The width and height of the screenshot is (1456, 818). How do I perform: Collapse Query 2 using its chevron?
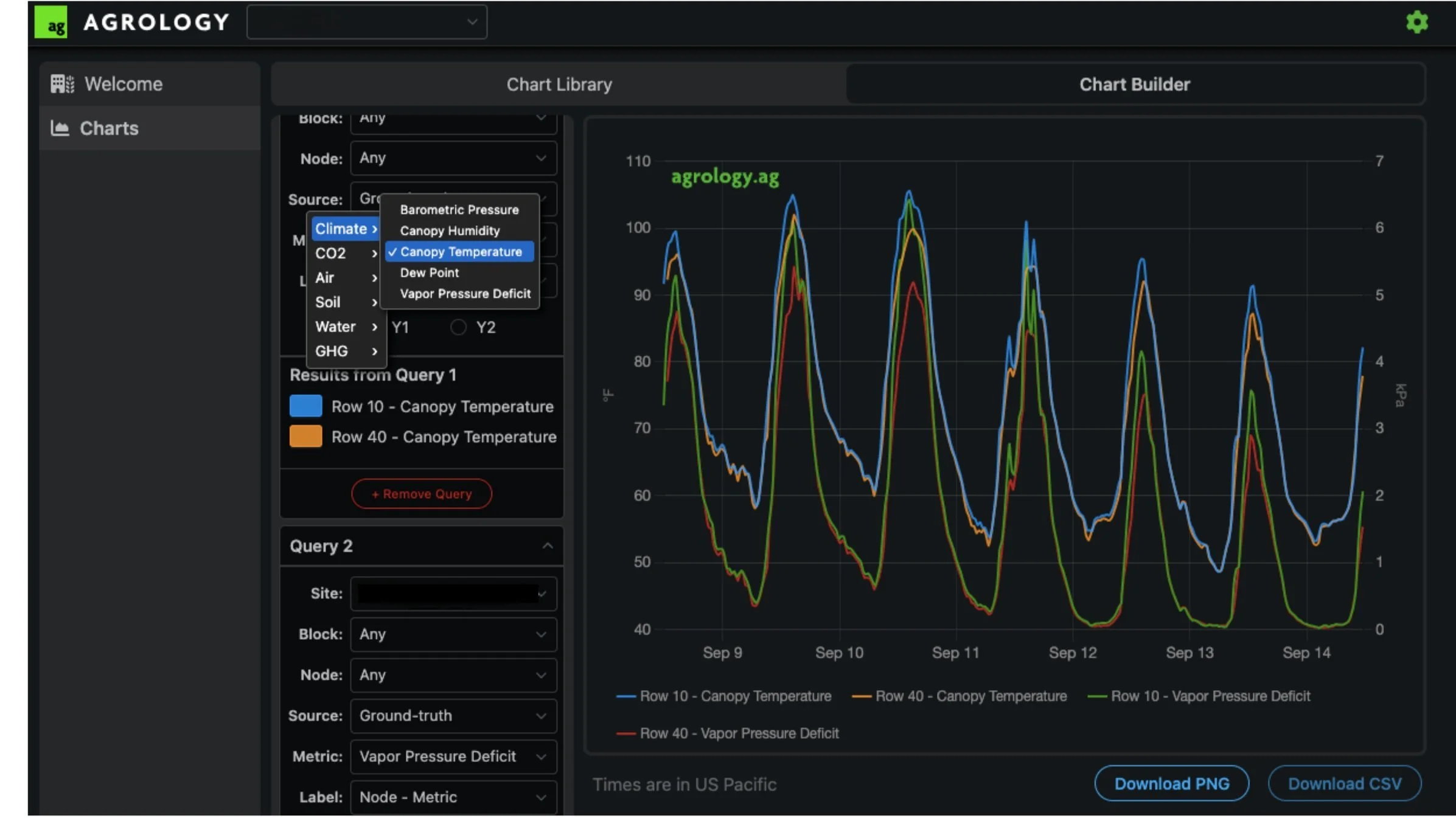click(x=547, y=546)
